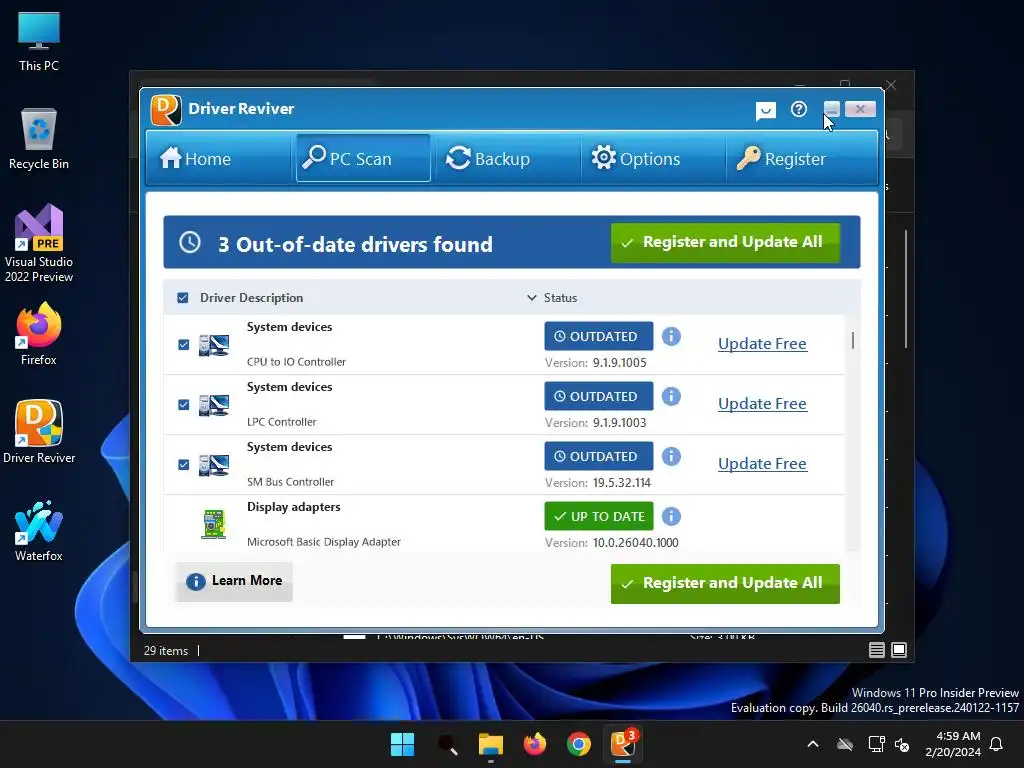Click the Display adapters circuit board icon
The image size is (1024, 768).
coord(214,524)
